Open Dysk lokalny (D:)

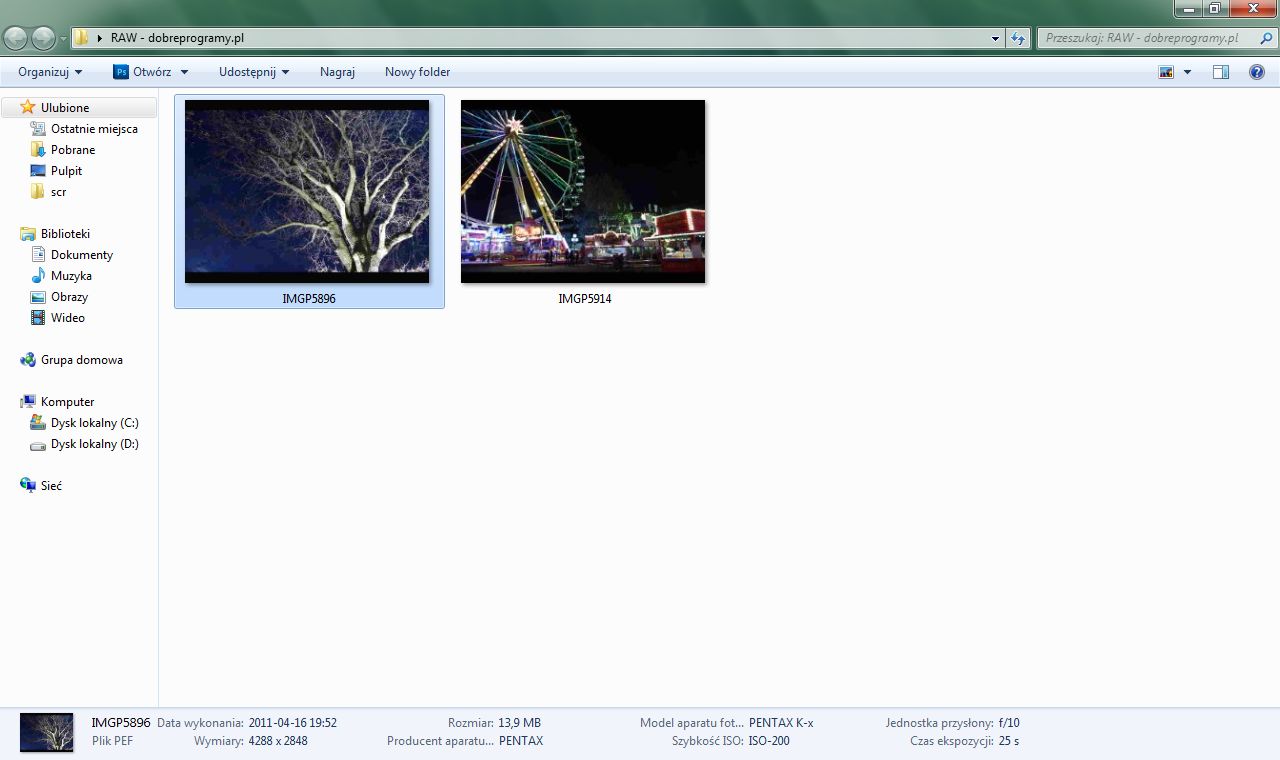pyautogui.click(x=94, y=443)
